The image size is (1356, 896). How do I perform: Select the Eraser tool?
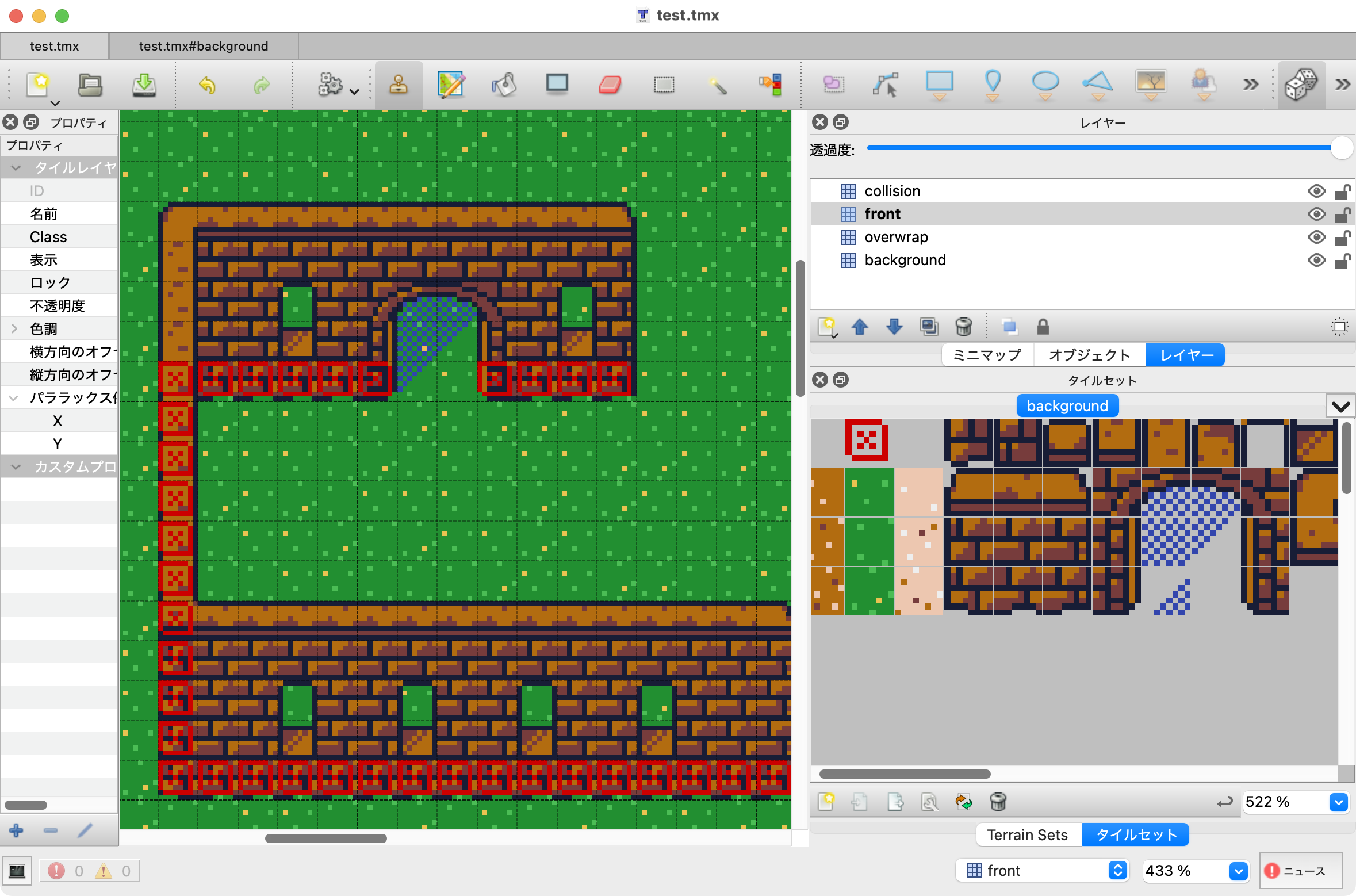610,85
